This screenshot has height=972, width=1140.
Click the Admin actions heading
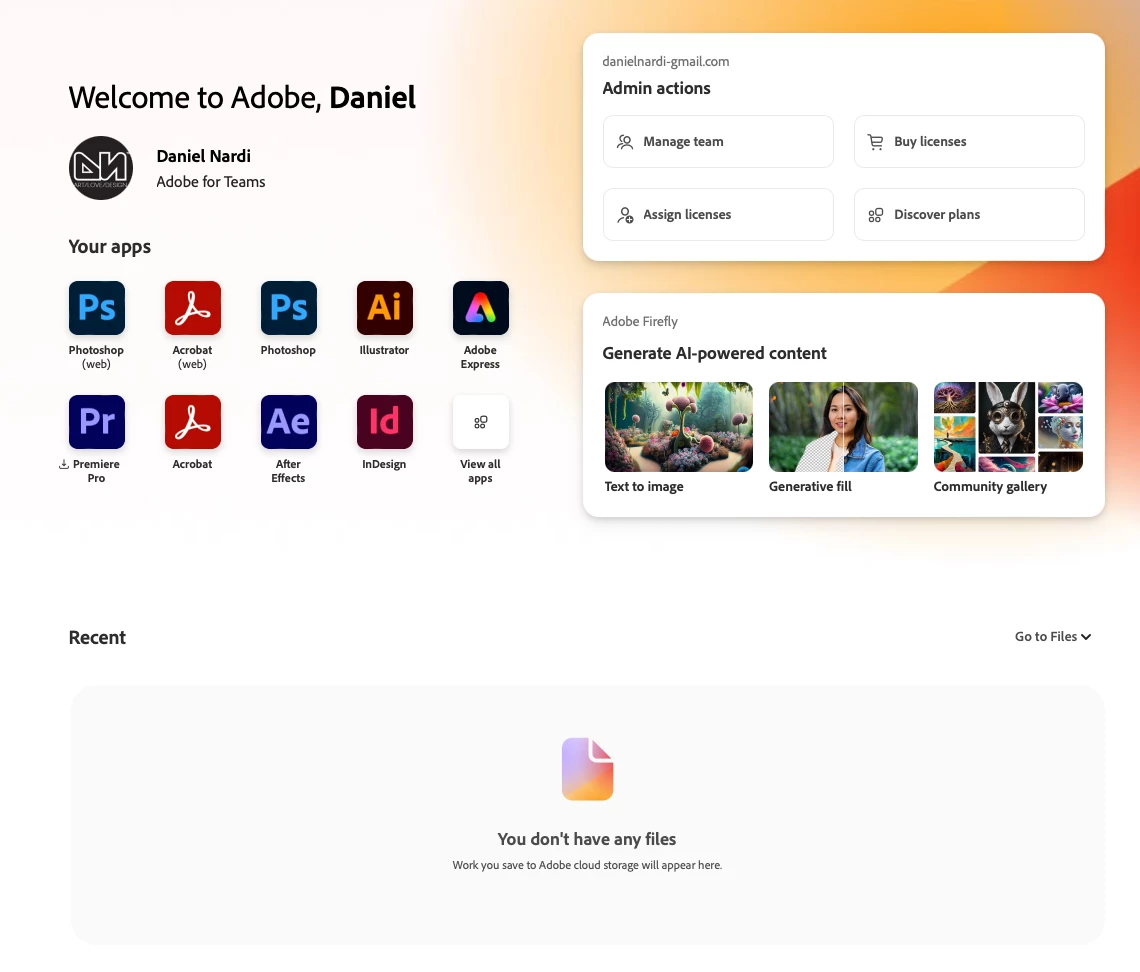[x=657, y=88]
